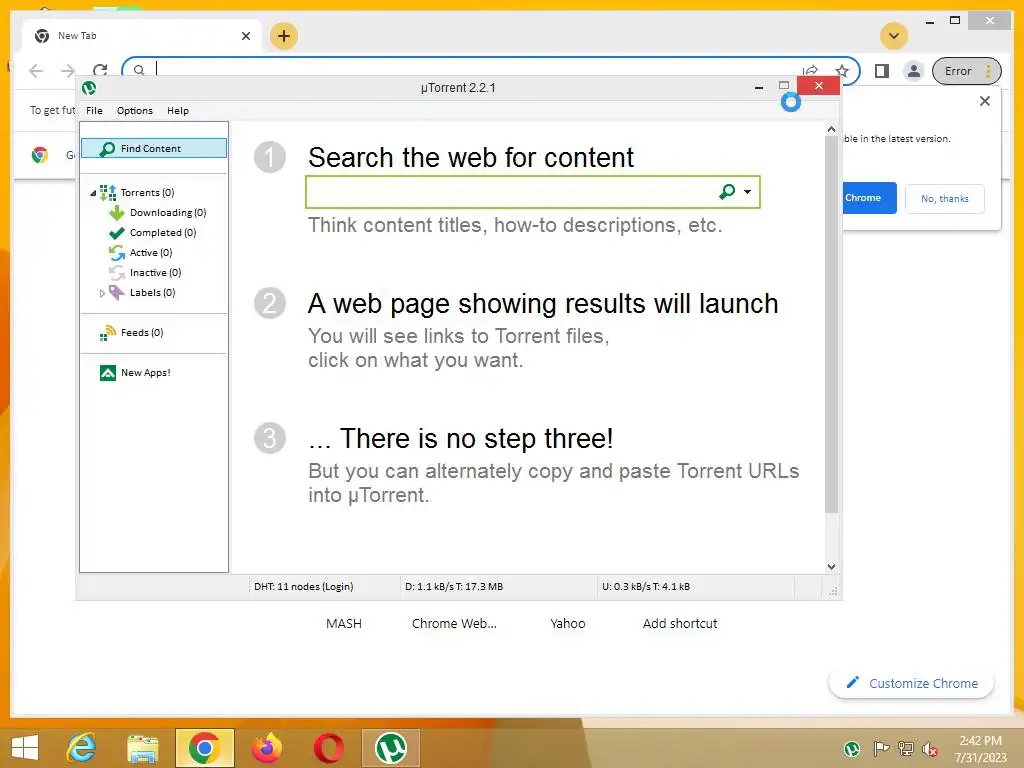Click DHT: 11 nodes (Login) status
Image resolution: width=1024 pixels, height=768 pixels.
point(304,586)
